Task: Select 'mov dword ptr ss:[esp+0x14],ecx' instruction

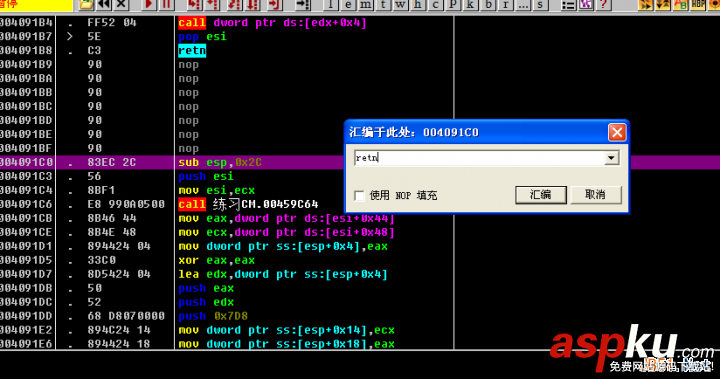Action: point(286,330)
